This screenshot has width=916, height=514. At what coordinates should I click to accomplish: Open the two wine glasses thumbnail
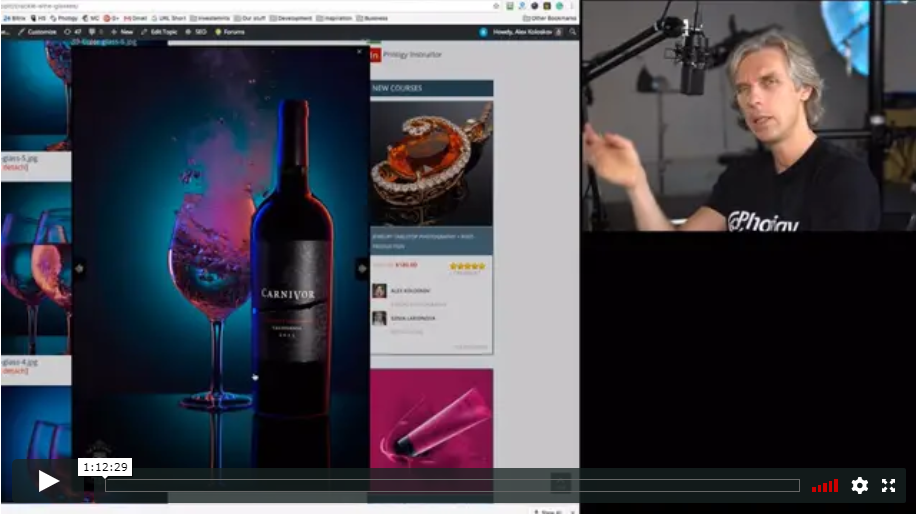point(36,269)
